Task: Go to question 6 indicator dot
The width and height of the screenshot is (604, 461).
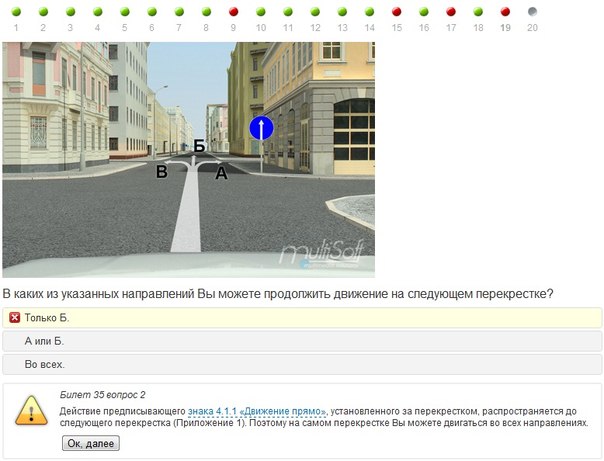Action: (152, 12)
